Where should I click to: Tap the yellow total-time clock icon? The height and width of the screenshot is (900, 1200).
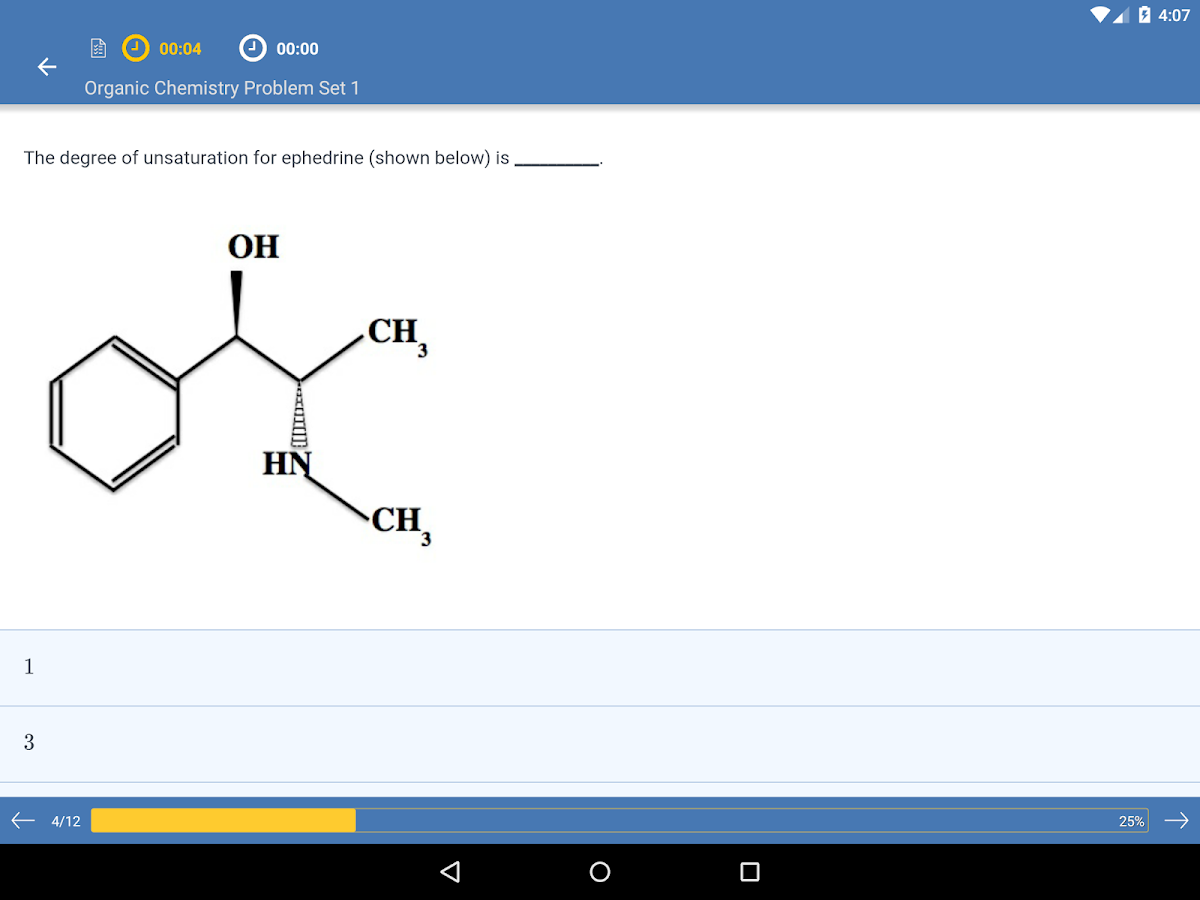point(134,48)
